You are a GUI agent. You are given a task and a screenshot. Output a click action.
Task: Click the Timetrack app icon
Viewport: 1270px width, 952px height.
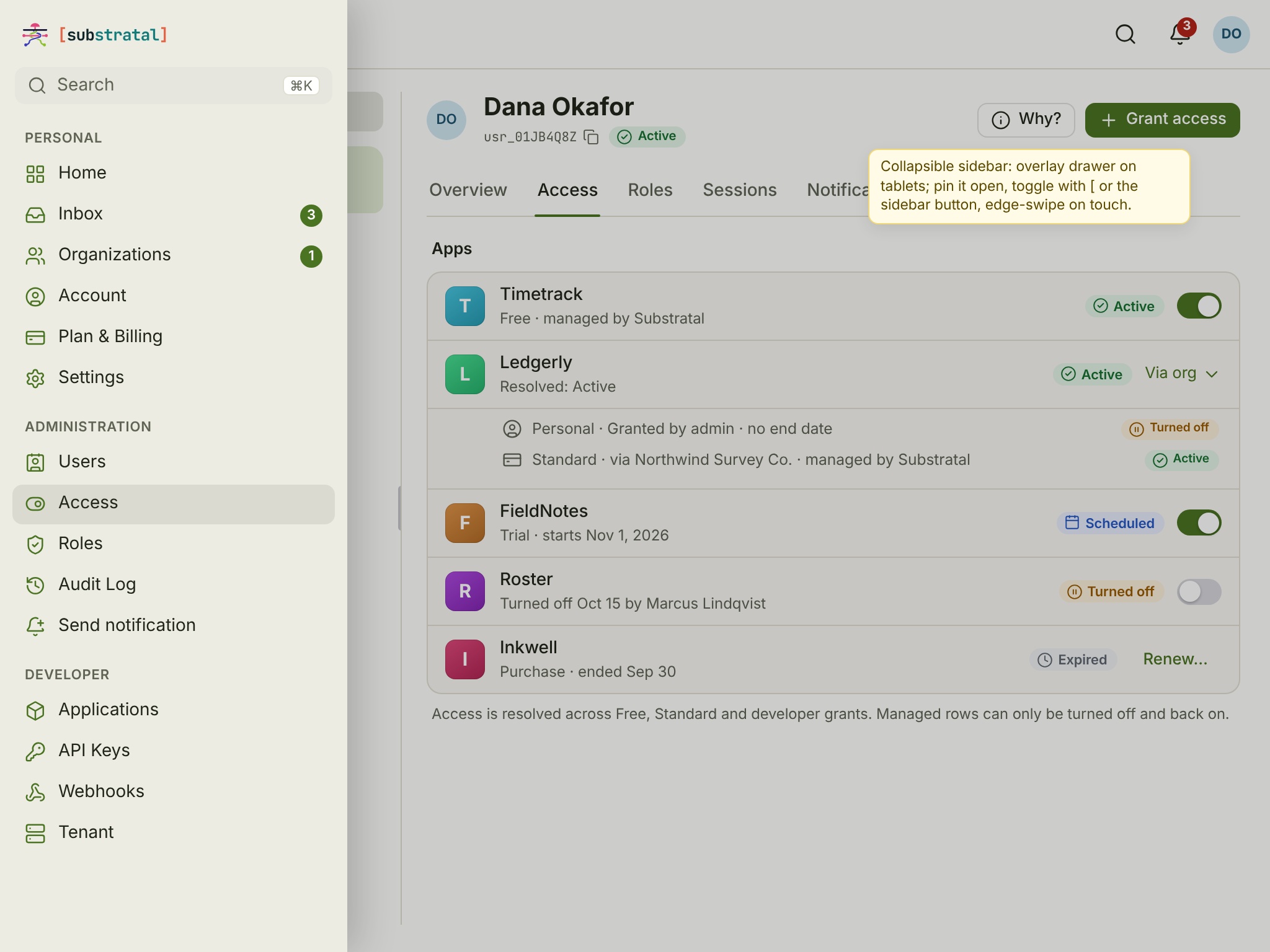click(x=465, y=306)
